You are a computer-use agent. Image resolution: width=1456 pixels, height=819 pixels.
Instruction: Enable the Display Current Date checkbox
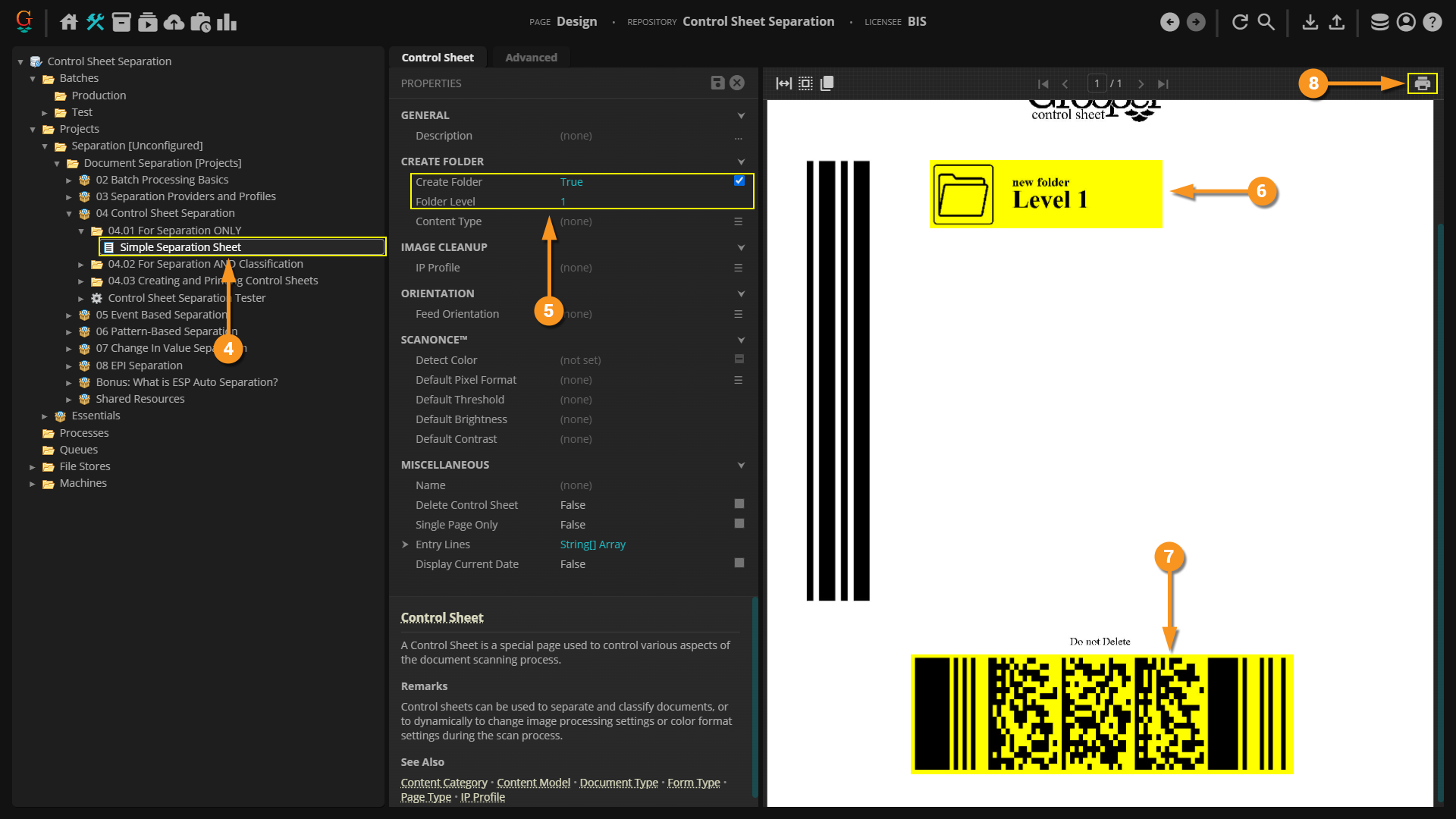point(739,563)
